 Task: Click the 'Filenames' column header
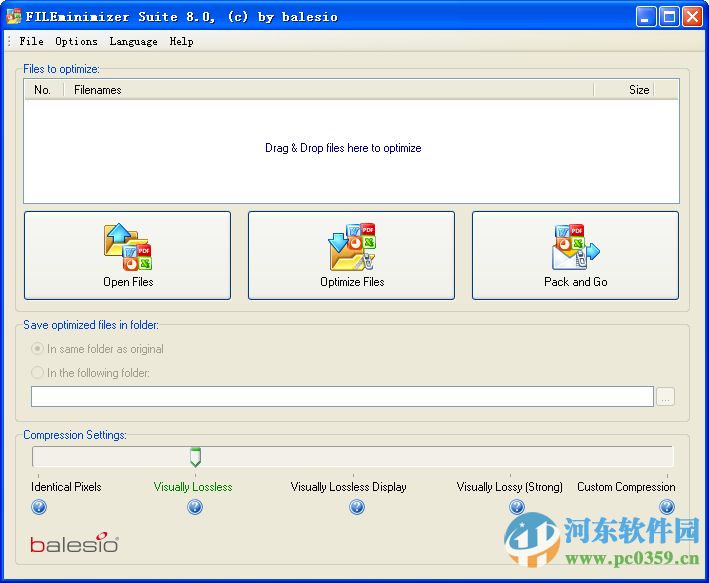click(328, 90)
